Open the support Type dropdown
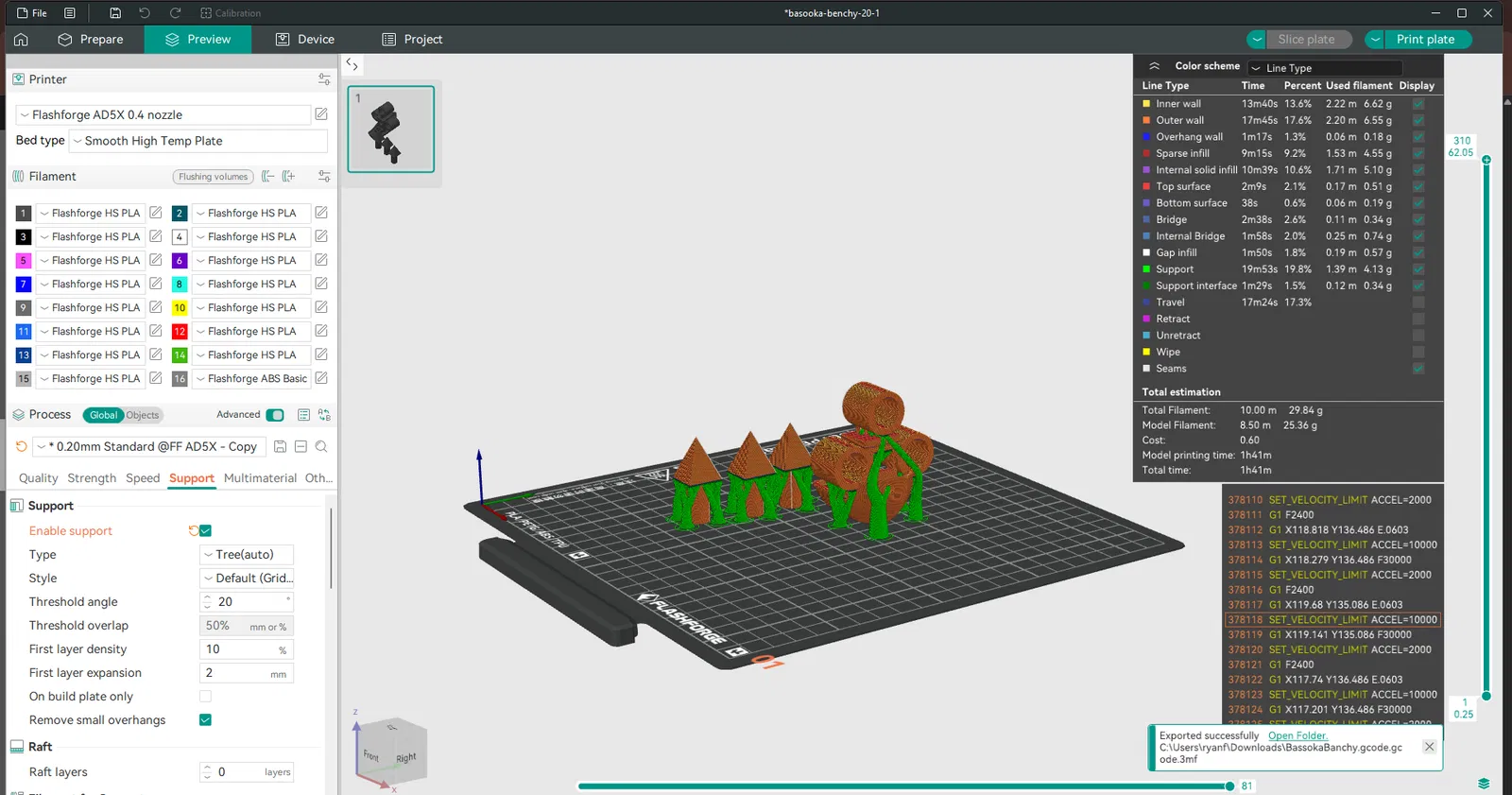The width and height of the screenshot is (1512, 795). [x=247, y=555]
